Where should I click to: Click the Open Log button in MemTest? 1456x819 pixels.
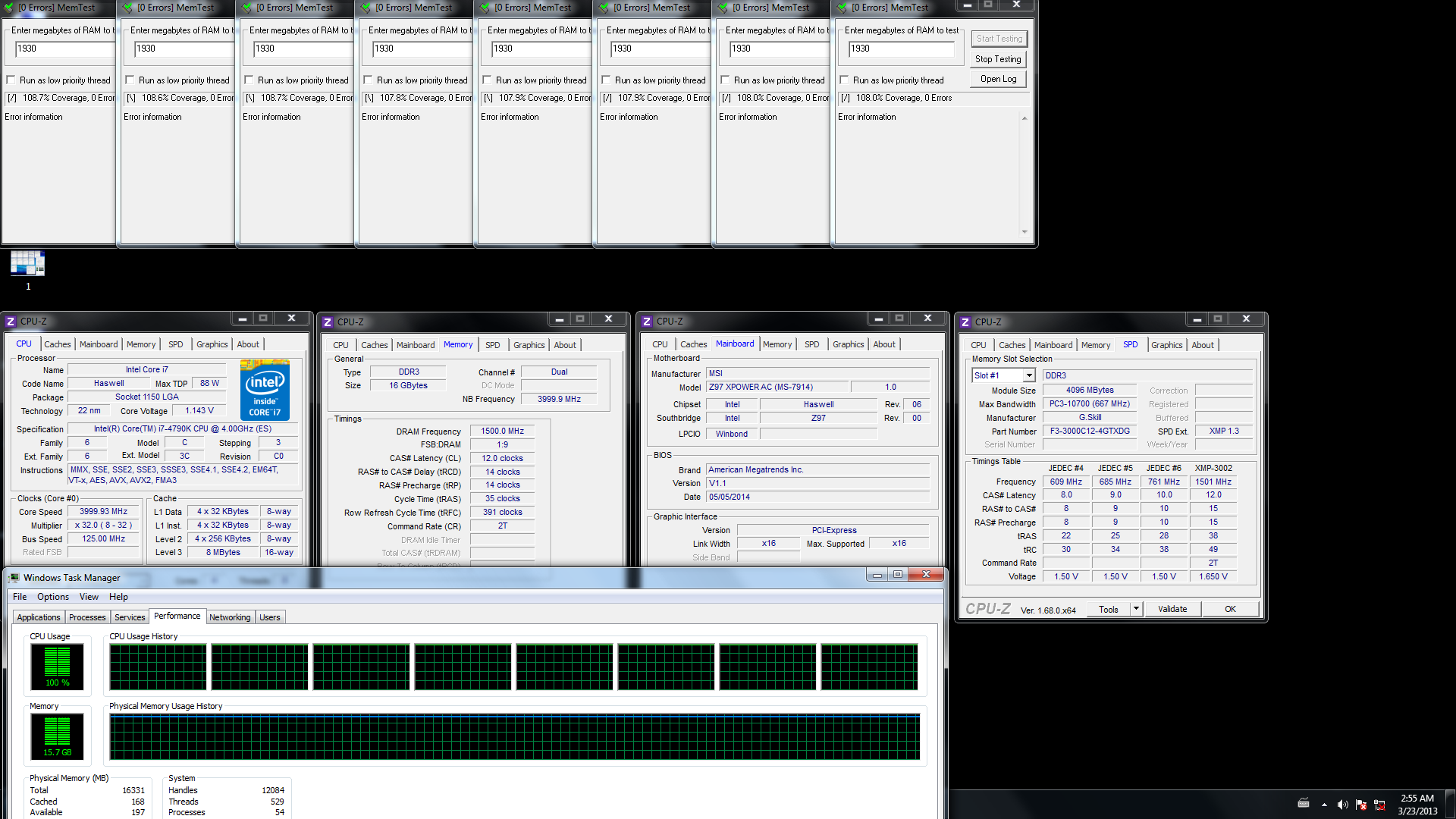point(998,79)
